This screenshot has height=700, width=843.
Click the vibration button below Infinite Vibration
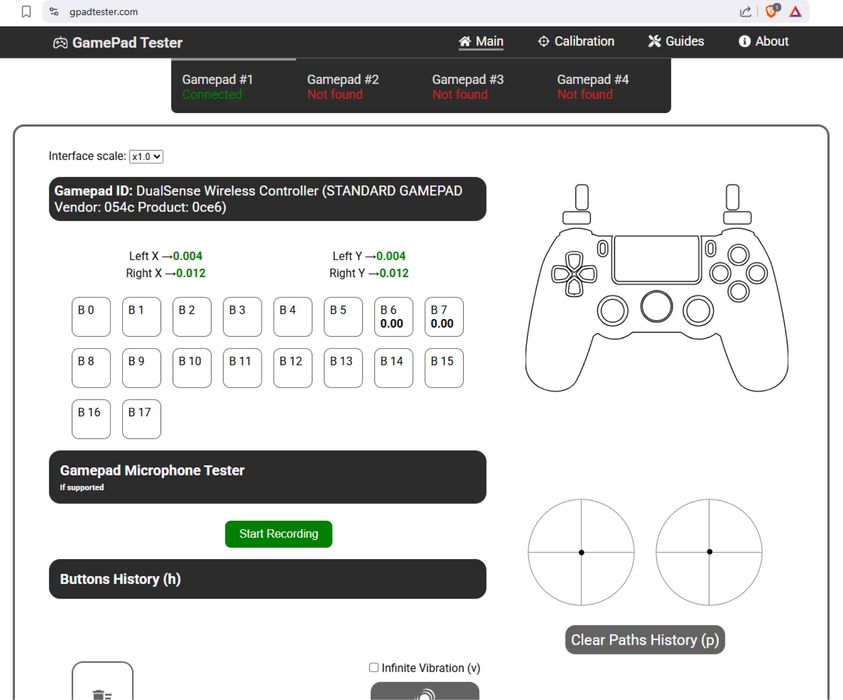coord(425,691)
